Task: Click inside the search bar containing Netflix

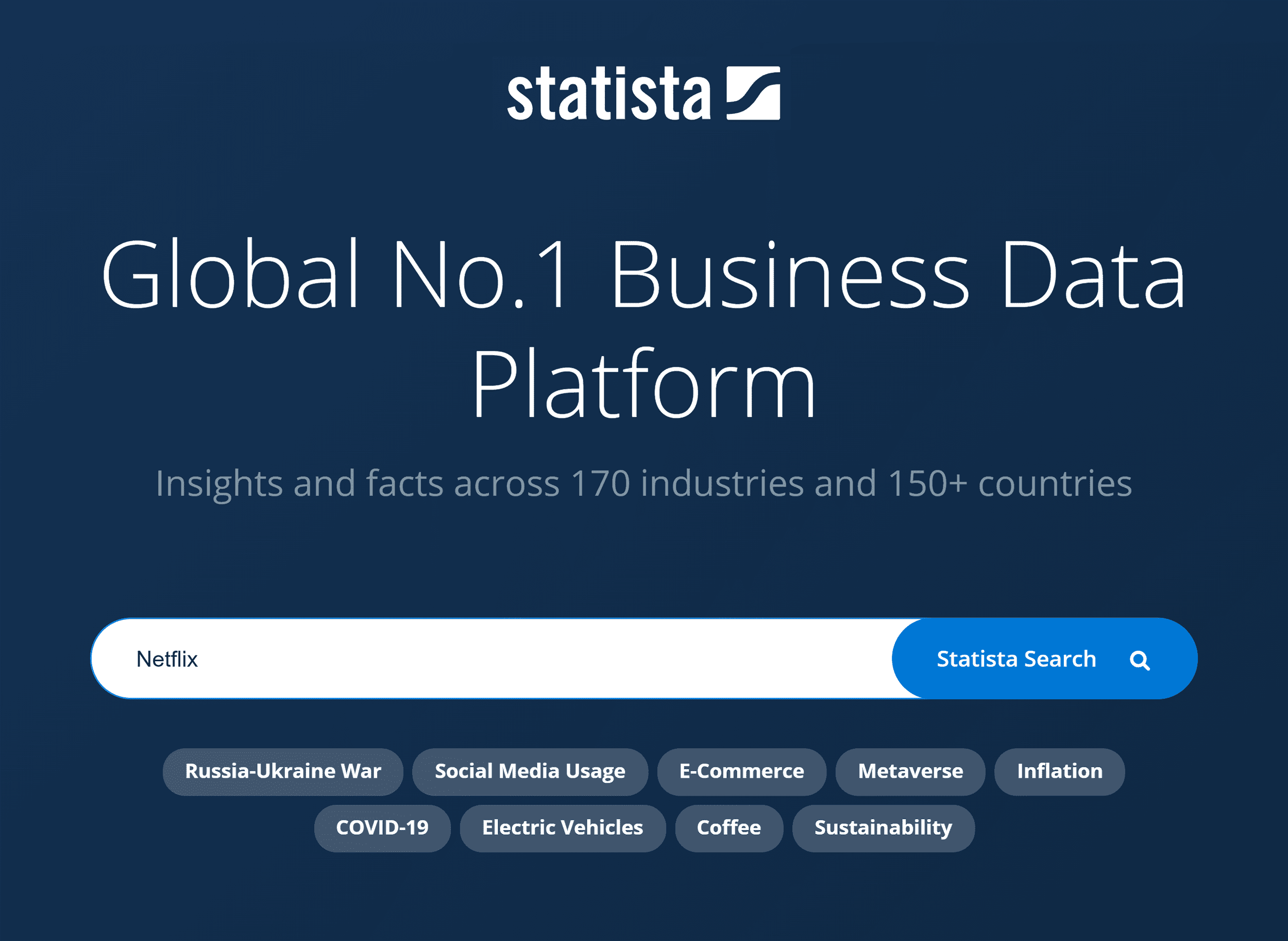Action: pos(455,659)
